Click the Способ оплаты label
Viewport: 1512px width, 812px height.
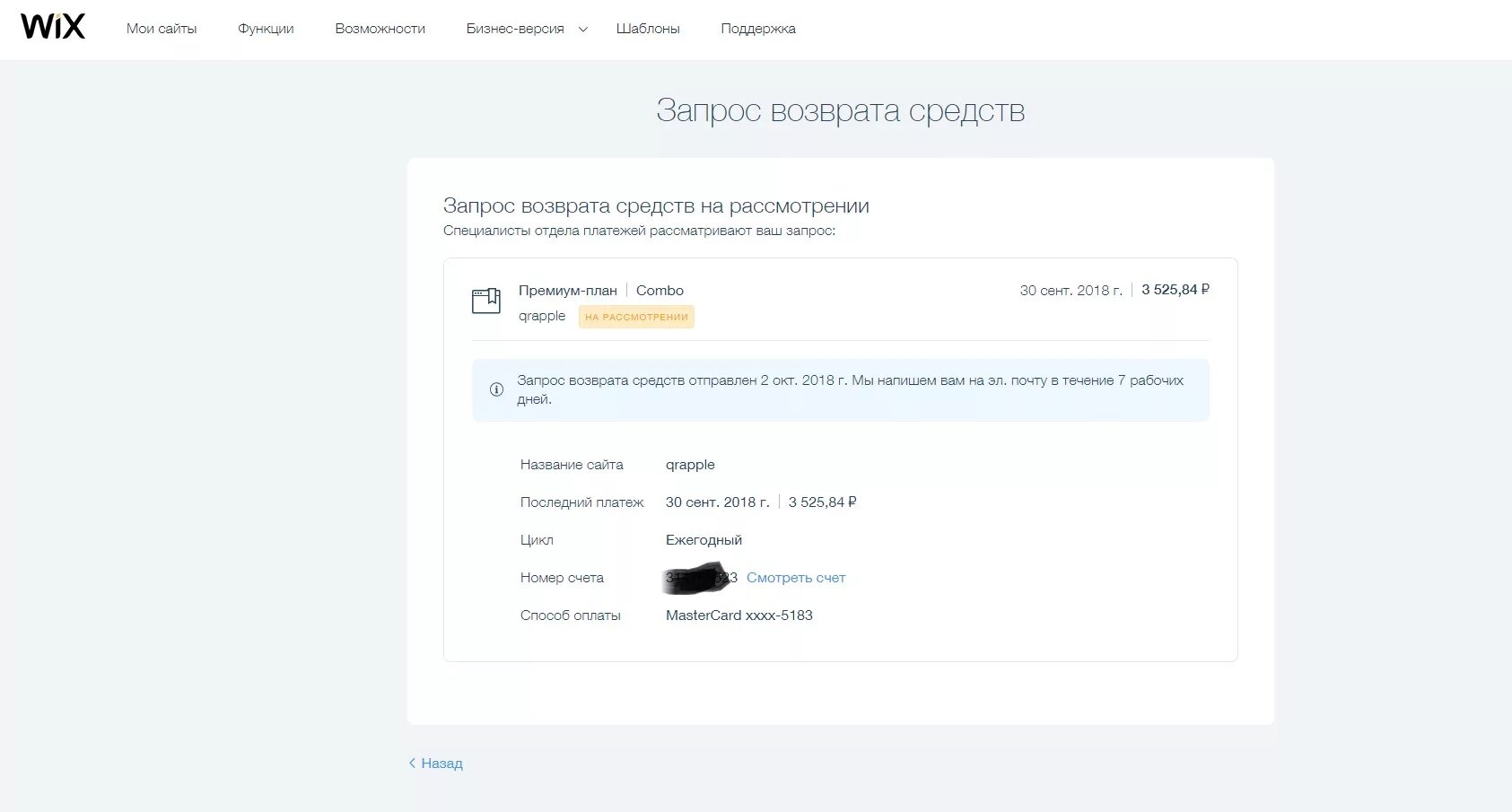tap(571, 616)
